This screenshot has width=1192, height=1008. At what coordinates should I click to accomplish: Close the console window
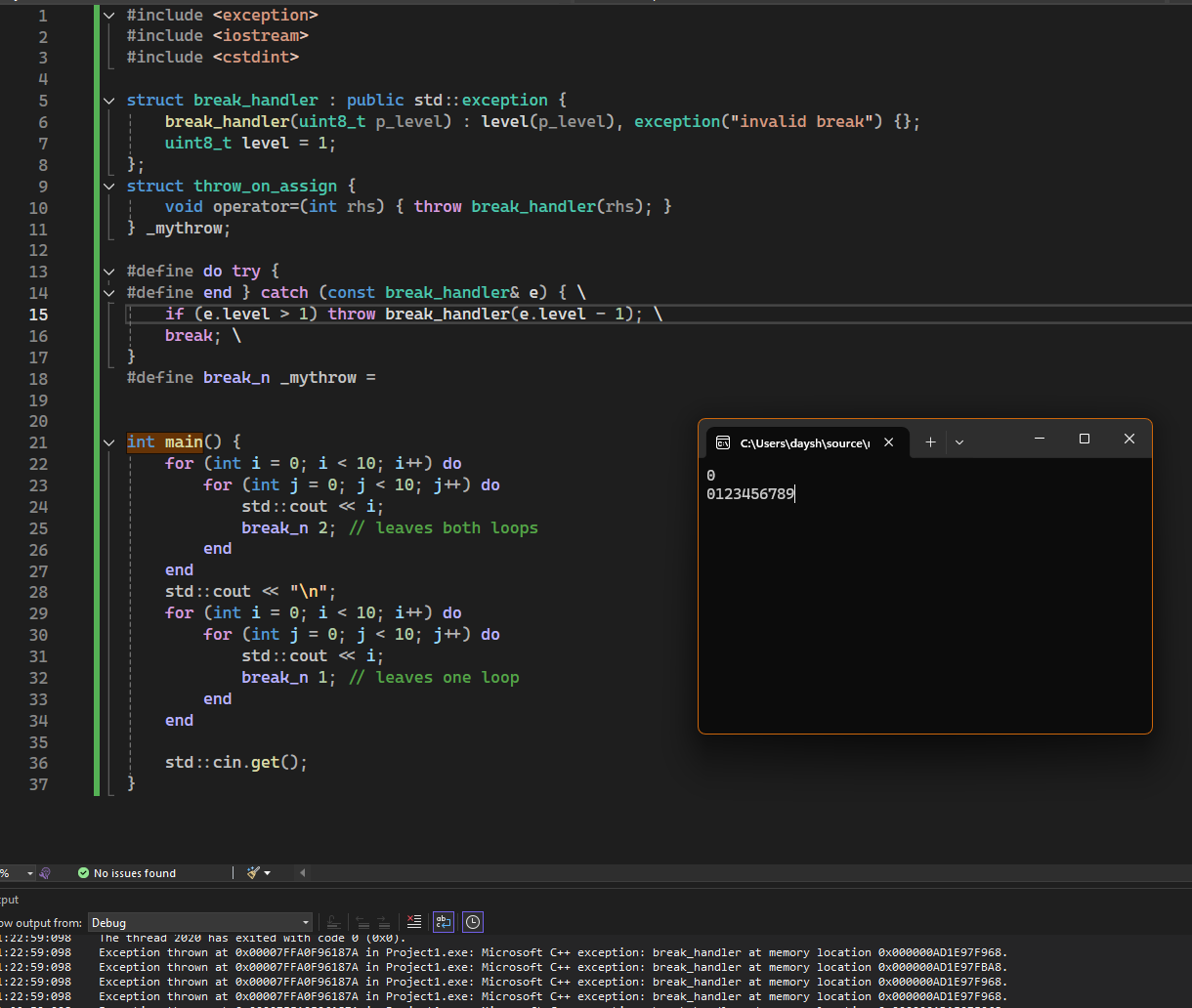click(1129, 440)
